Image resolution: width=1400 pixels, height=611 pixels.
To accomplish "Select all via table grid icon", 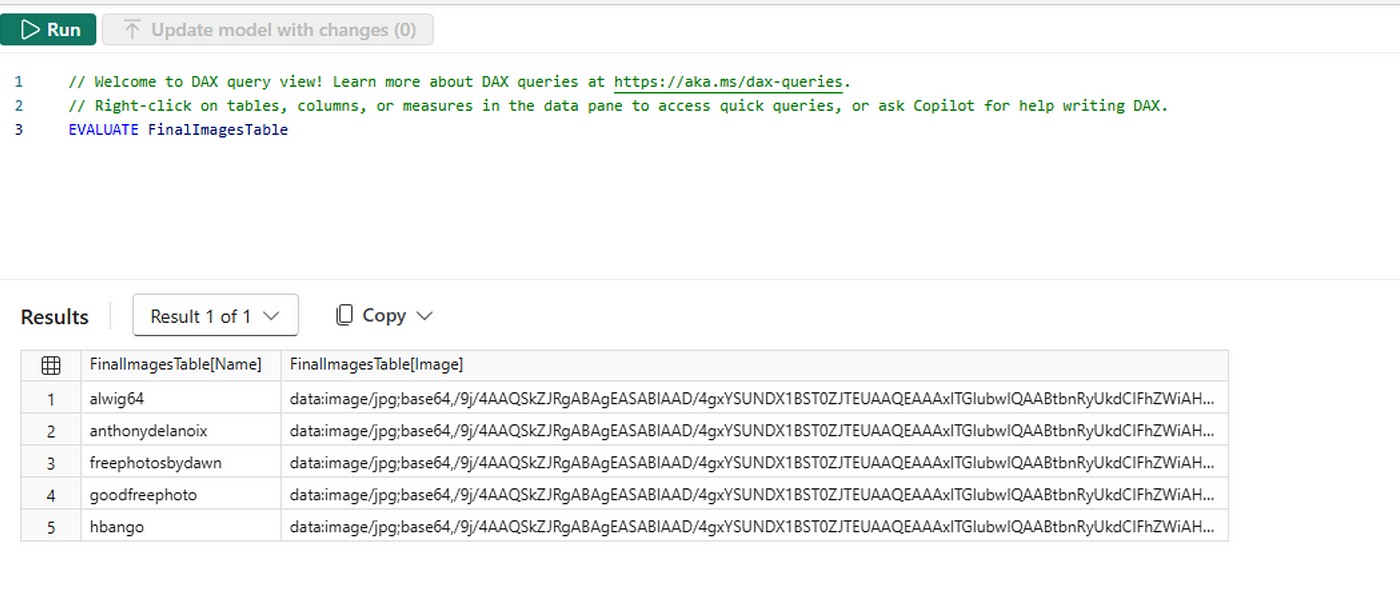I will (x=51, y=365).
